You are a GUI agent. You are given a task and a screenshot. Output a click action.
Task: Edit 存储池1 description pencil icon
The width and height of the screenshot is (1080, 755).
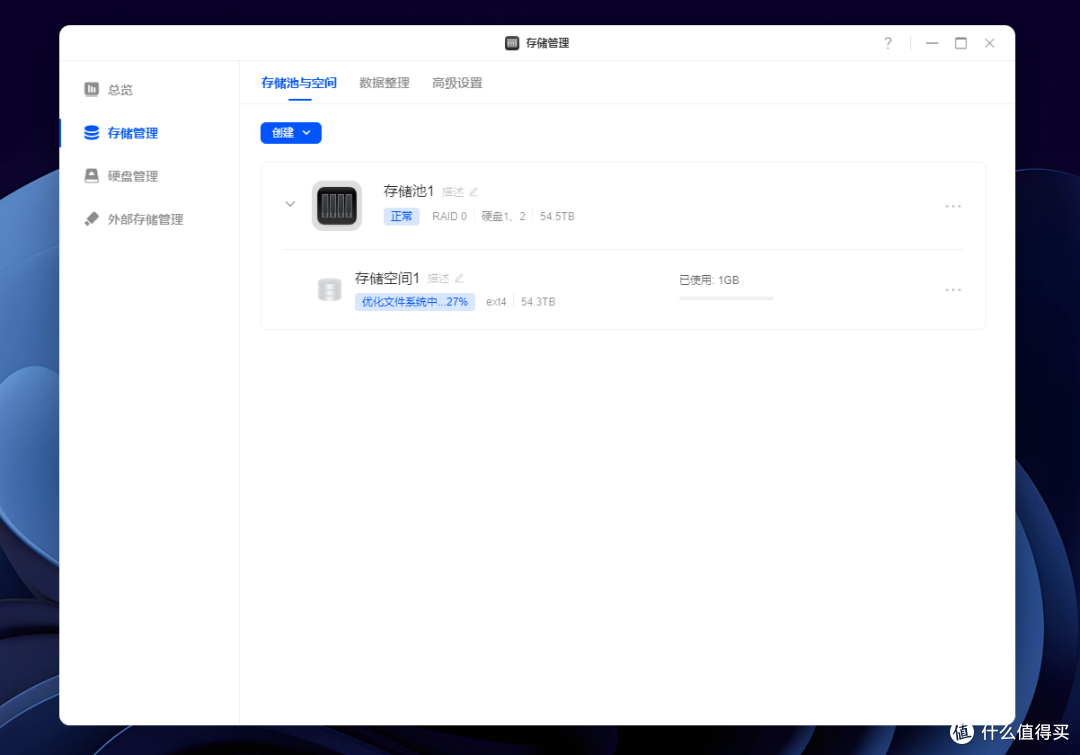[x=474, y=192]
